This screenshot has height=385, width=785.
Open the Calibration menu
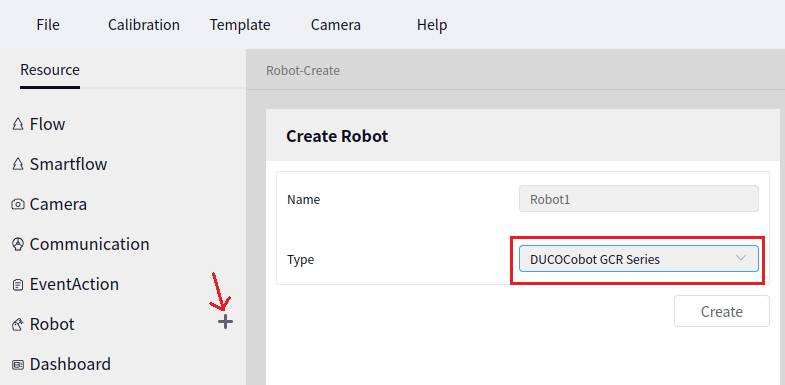tap(144, 25)
